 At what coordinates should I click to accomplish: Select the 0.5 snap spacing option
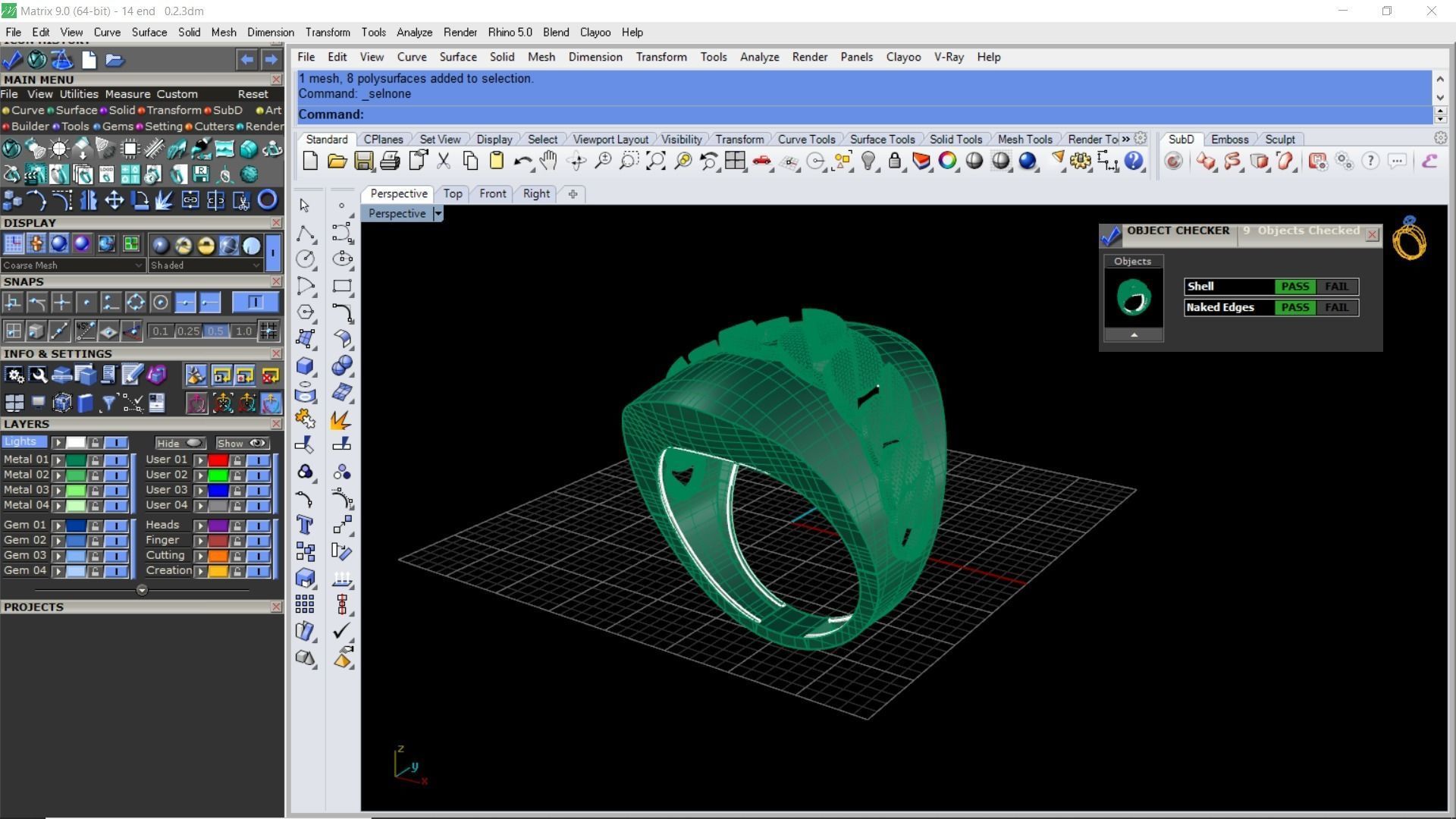(215, 331)
